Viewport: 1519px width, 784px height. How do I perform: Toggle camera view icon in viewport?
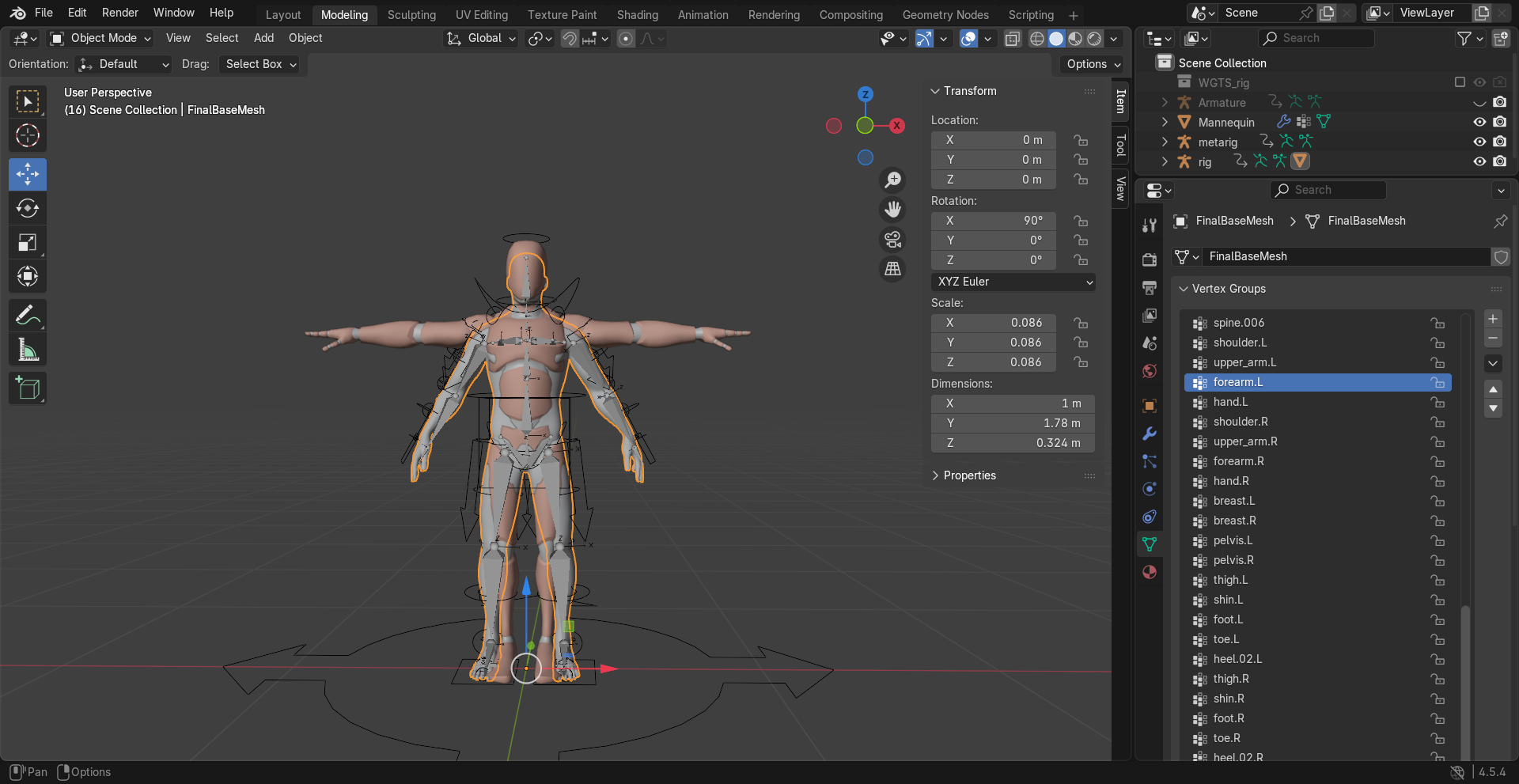892,240
